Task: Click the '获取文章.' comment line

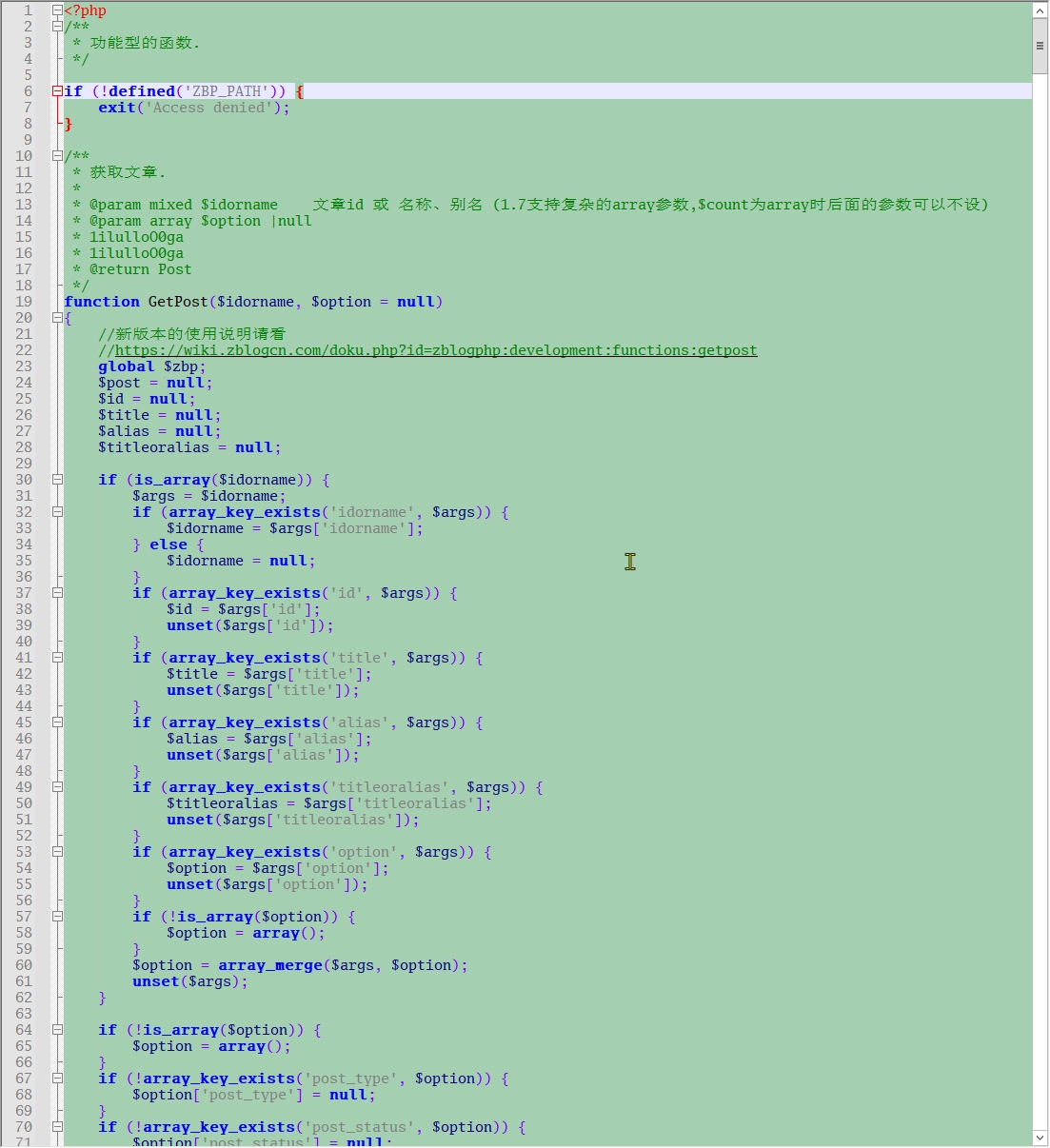Action: [128, 172]
